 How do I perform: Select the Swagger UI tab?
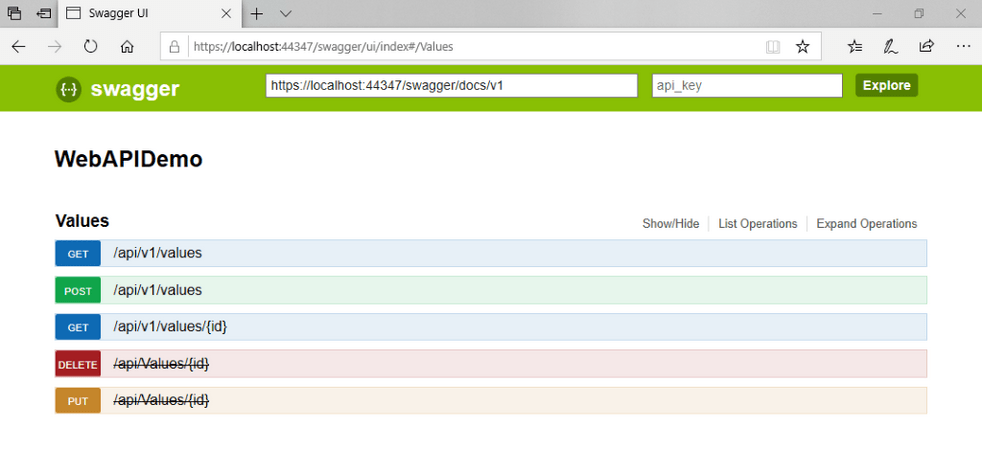coord(140,14)
